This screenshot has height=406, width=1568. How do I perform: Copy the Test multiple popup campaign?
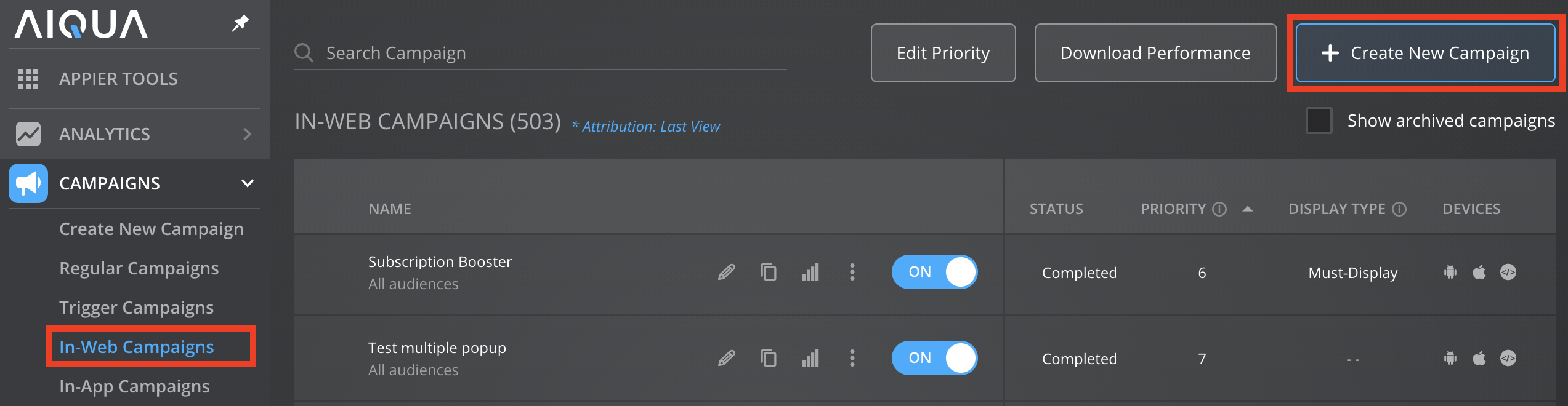pyautogui.click(x=769, y=358)
